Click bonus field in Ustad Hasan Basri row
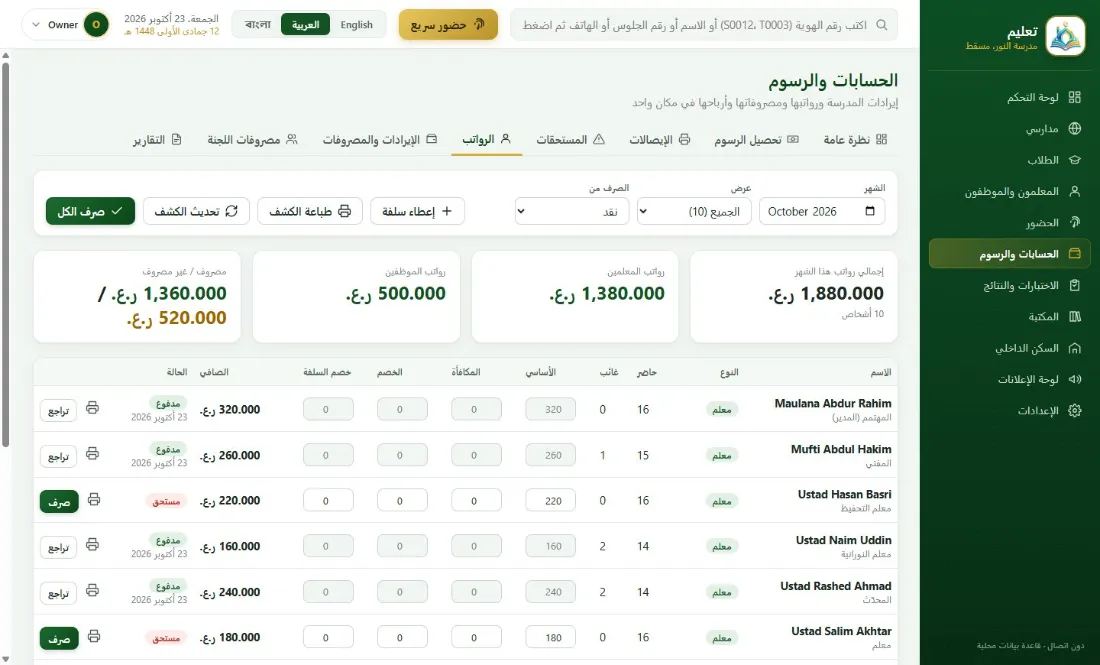The width and height of the screenshot is (1100, 665). (476, 501)
